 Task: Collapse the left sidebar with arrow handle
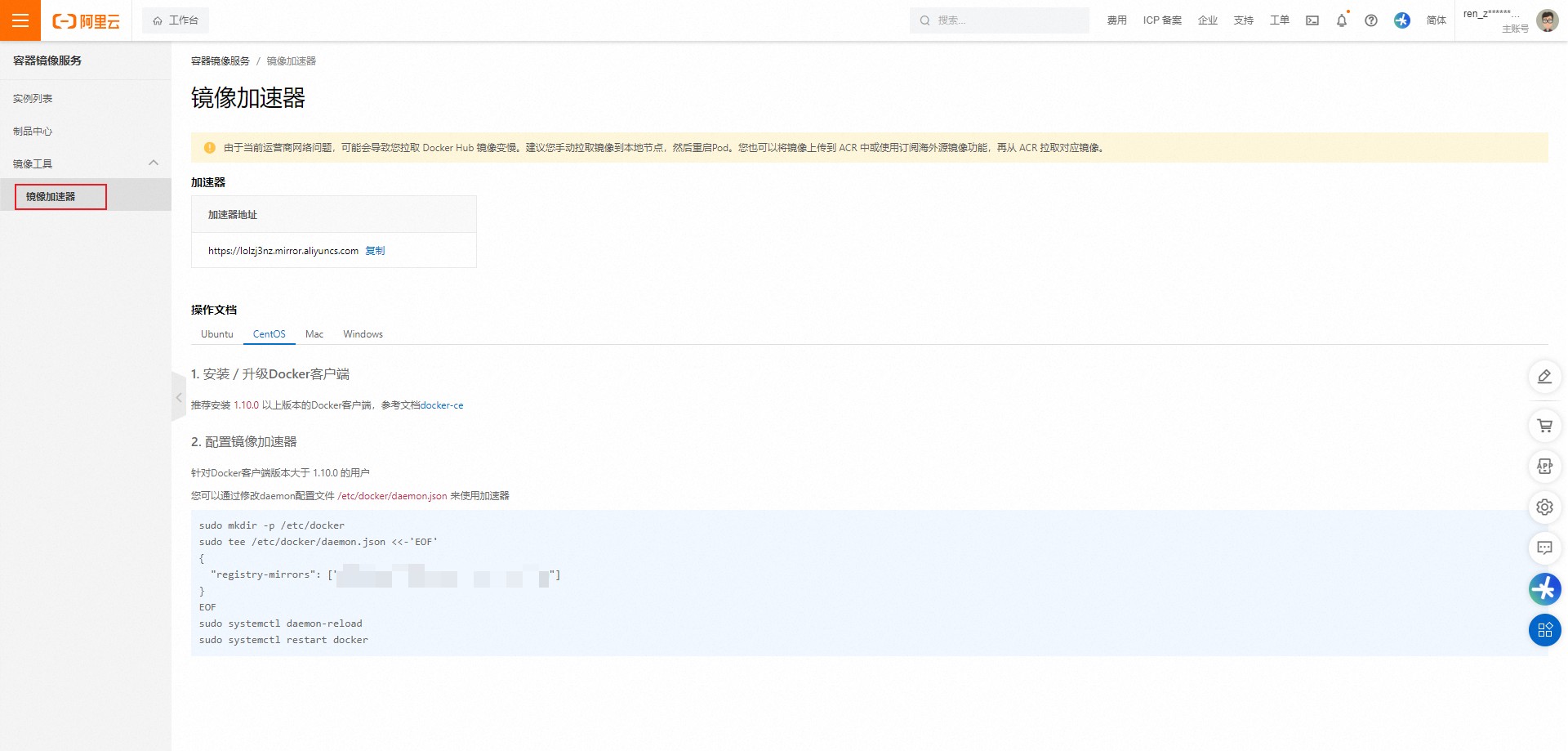(179, 397)
